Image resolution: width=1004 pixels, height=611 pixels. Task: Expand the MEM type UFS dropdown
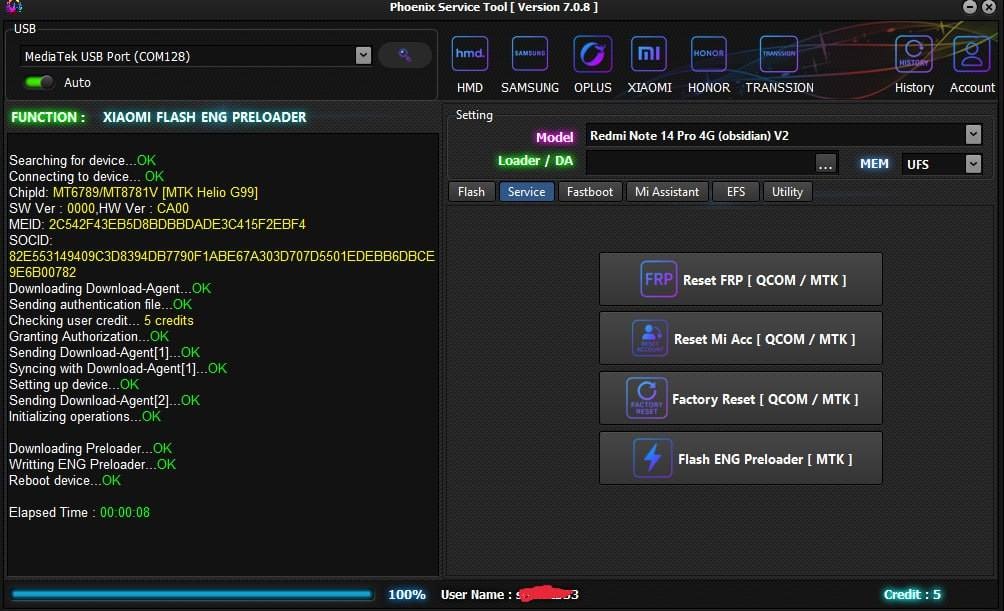click(973, 163)
